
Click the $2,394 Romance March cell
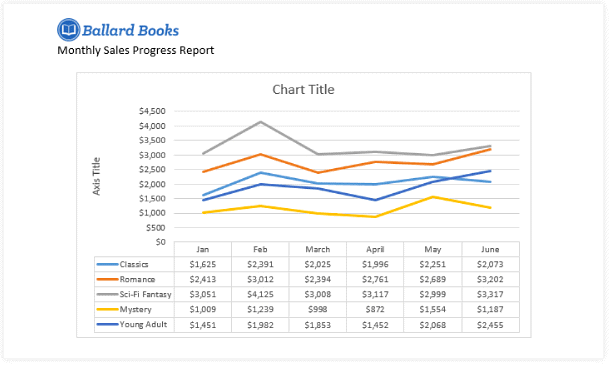[x=318, y=280]
